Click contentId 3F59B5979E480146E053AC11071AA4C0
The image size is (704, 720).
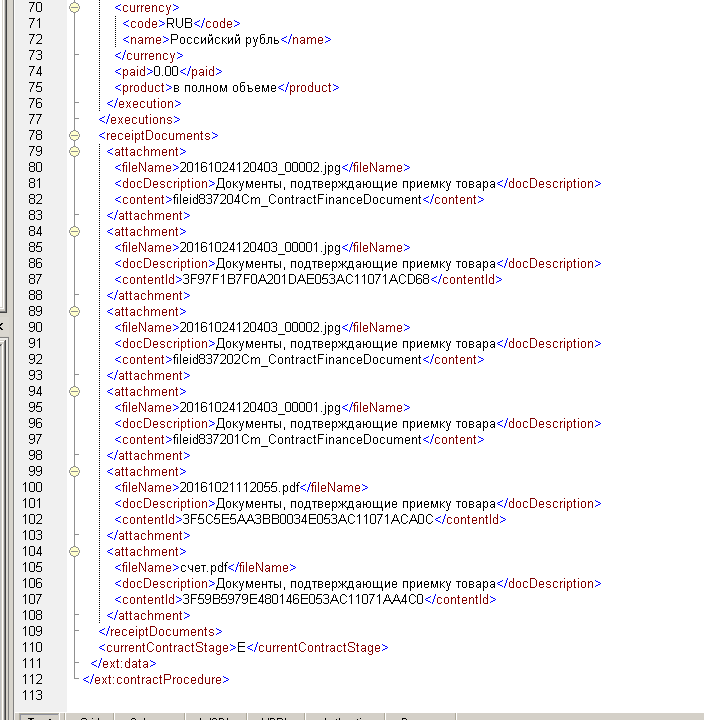303,600
